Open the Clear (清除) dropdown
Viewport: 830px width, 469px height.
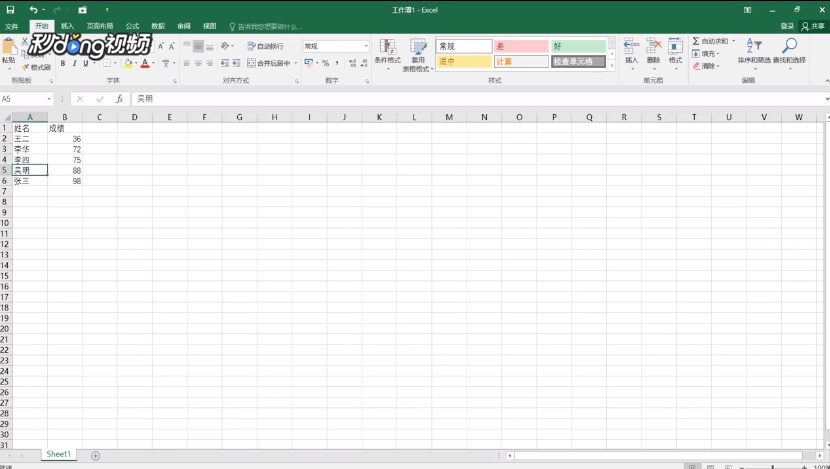[706, 66]
